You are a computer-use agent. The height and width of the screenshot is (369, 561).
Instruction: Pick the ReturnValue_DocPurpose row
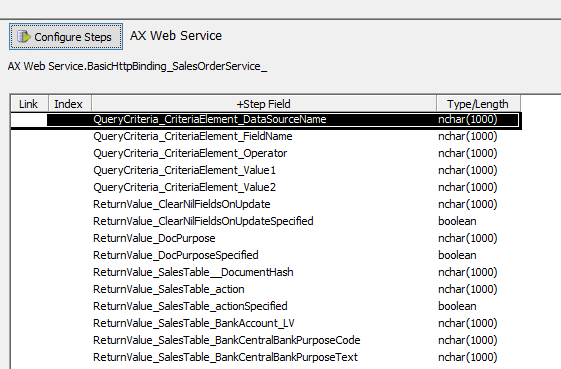click(x=266, y=238)
